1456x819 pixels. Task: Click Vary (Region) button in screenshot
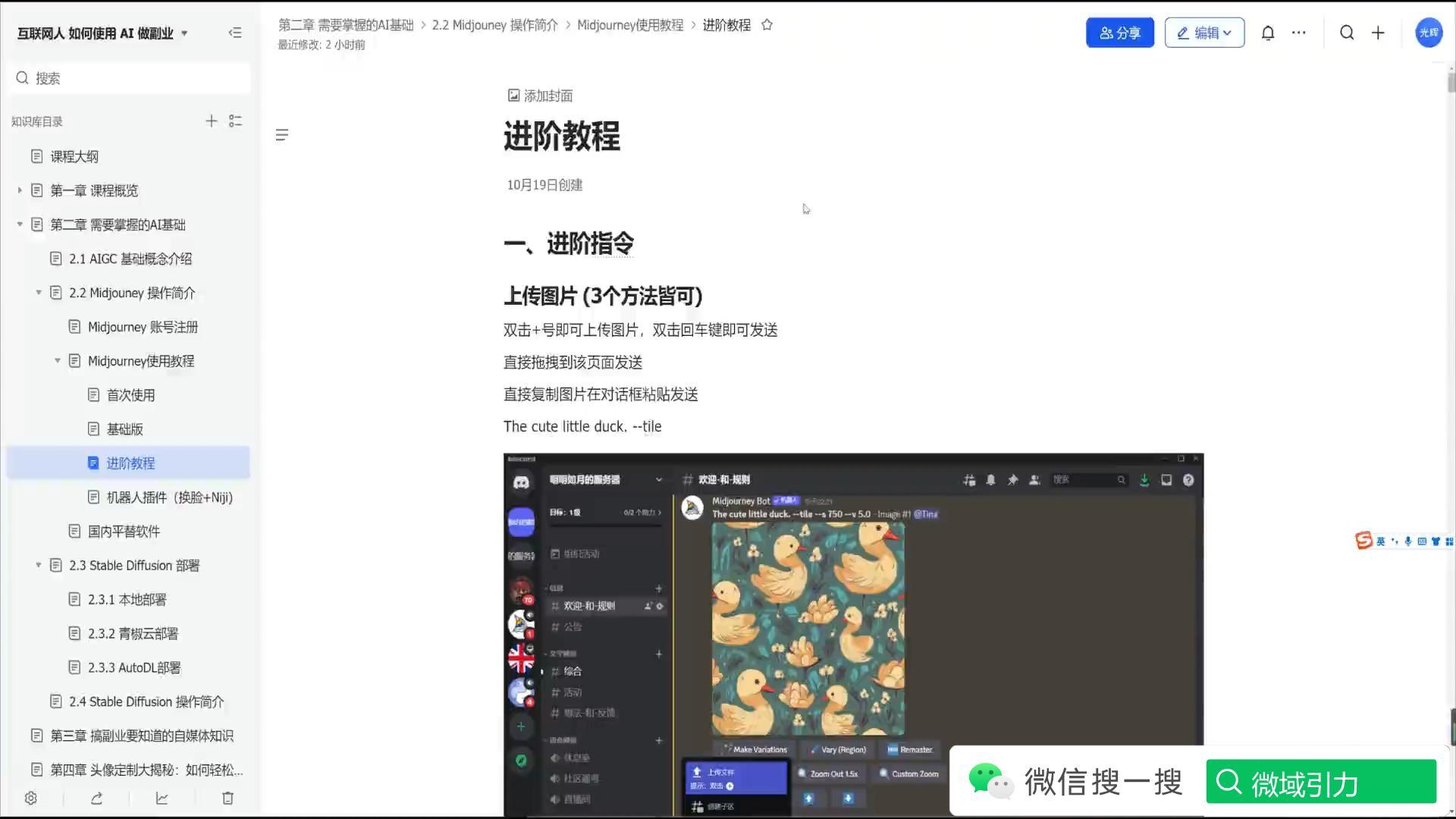(x=838, y=749)
